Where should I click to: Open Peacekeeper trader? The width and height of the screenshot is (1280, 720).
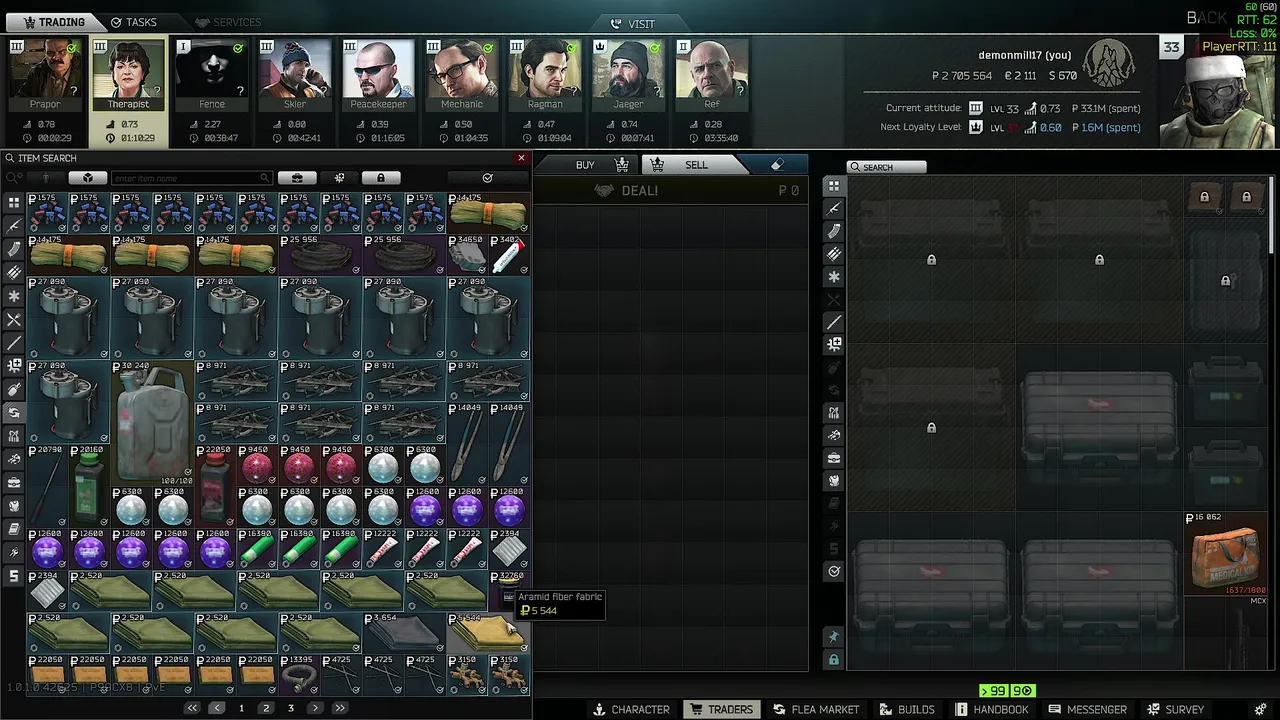click(378, 75)
